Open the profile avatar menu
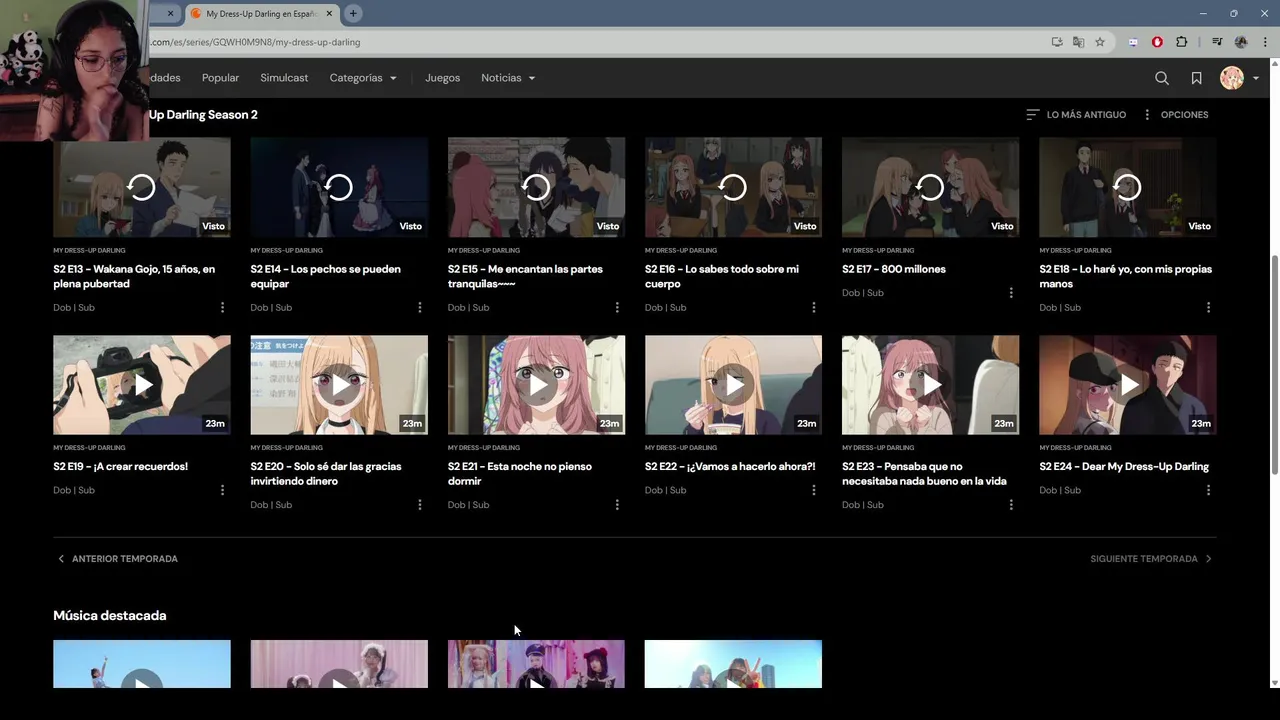This screenshot has height=720, width=1280. point(1239,78)
